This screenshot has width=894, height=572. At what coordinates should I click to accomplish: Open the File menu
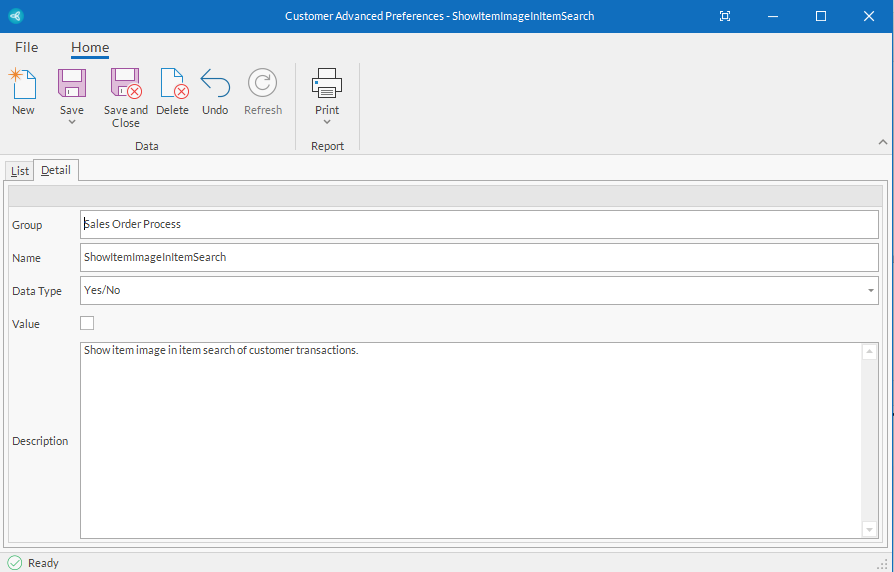(27, 47)
